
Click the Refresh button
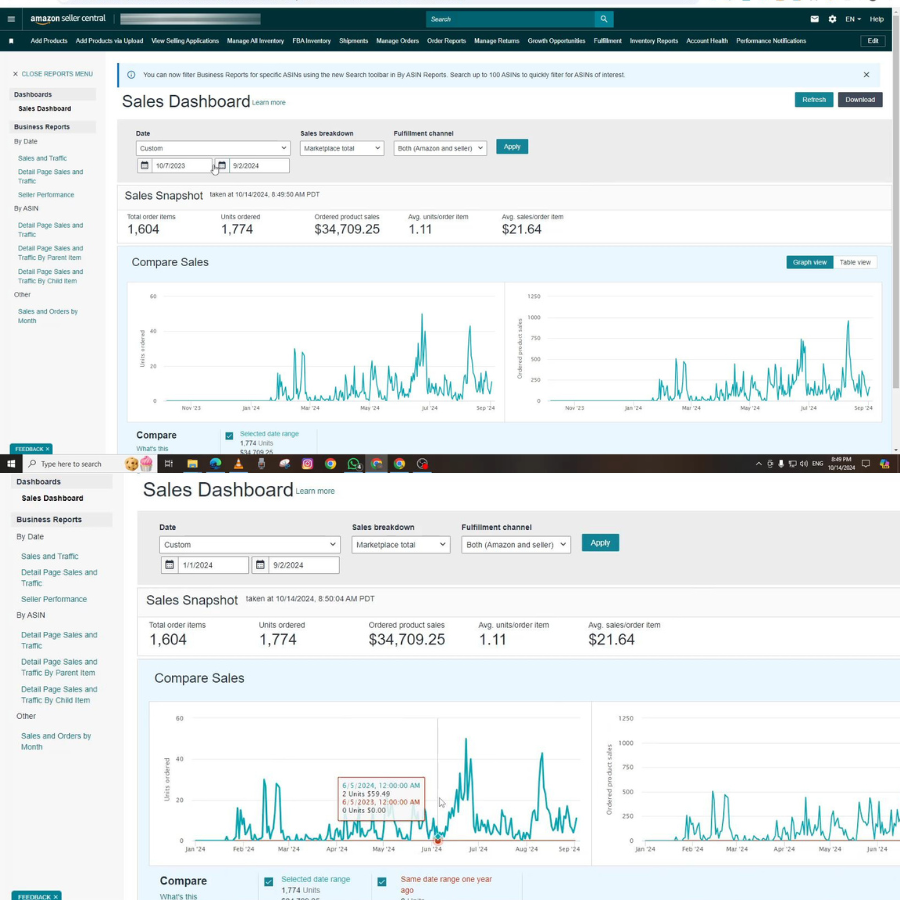pyautogui.click(x=813, y=99)
